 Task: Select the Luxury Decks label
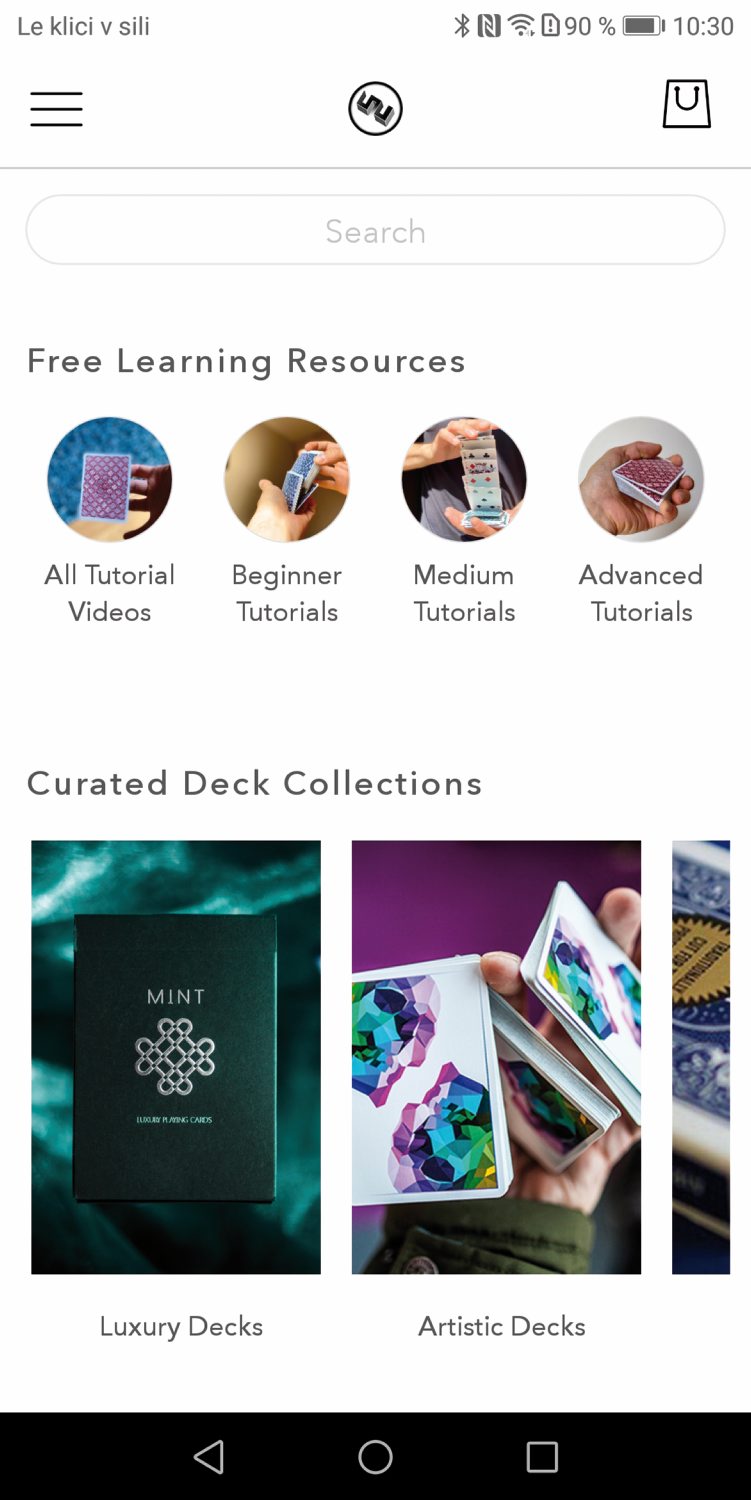(x=181, y=1327)
